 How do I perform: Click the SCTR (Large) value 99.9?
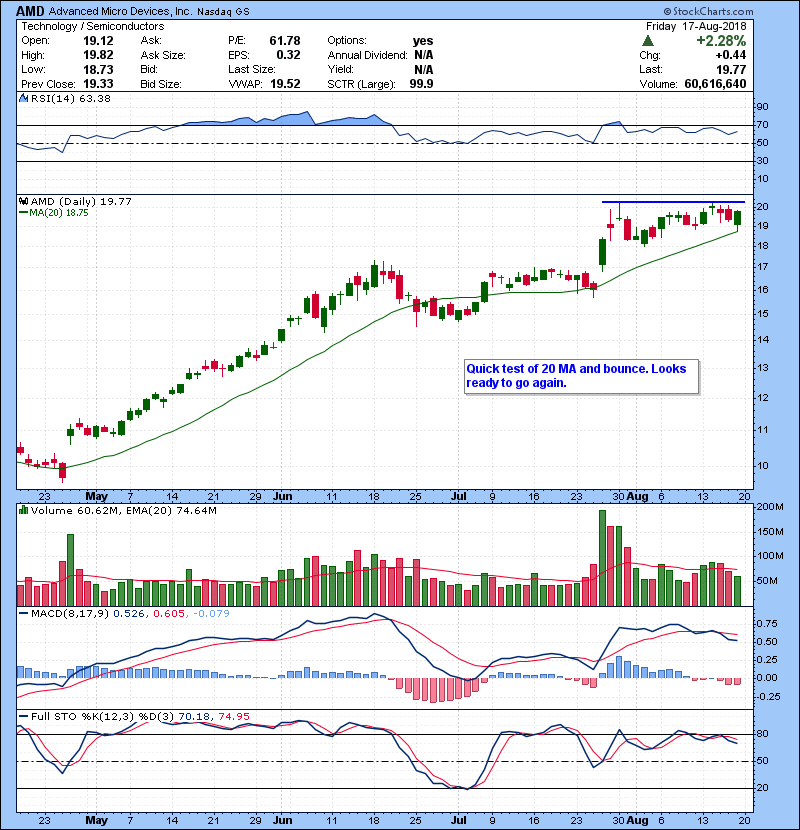421,84
